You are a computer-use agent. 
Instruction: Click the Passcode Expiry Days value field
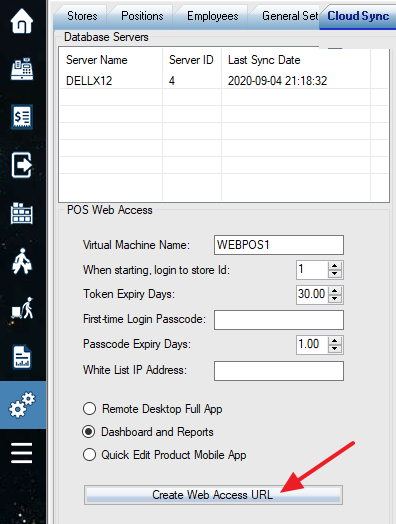[x=312, y=345]
